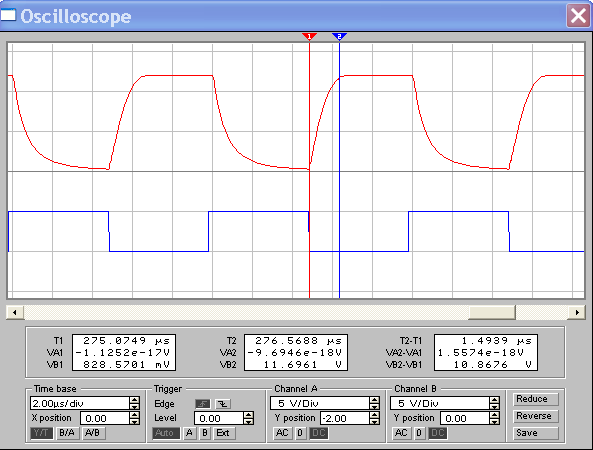Screen dimensions: 593x450
Task: Click the horizontal scrollbar thumb
Action: click(x=492, y=312)
